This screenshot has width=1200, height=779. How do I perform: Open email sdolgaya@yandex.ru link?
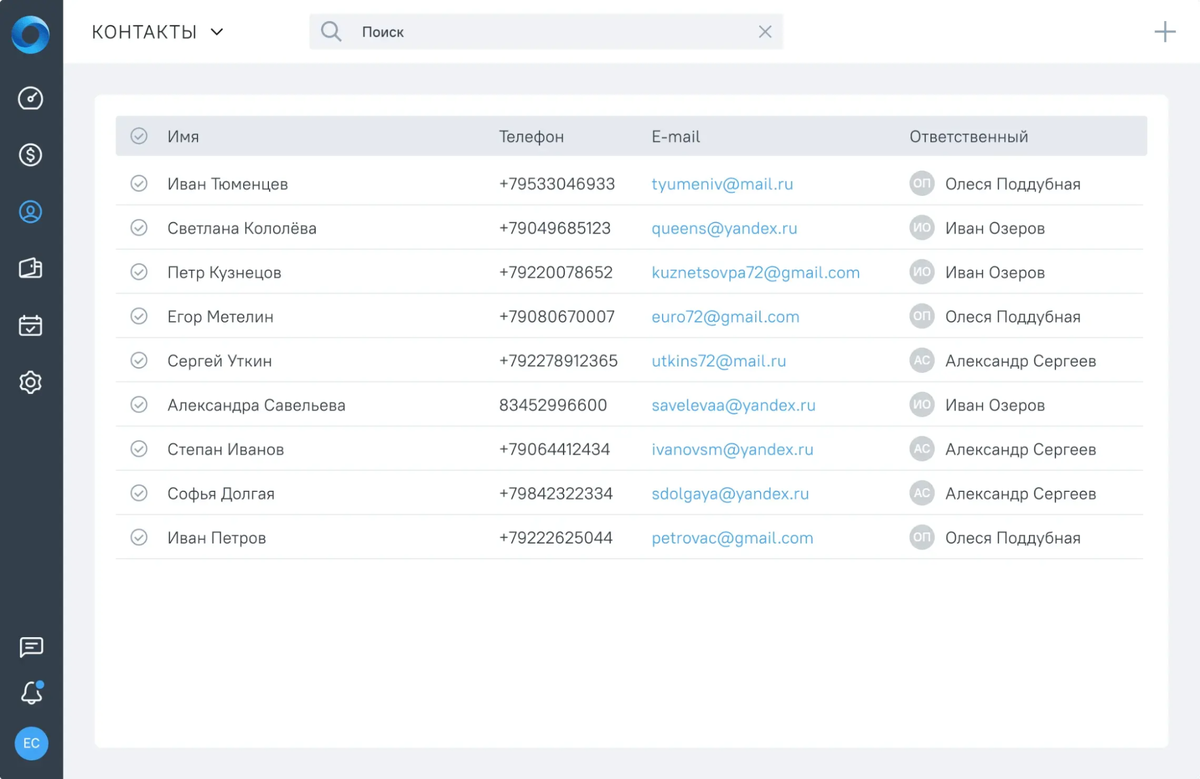[x=730, y=493]
